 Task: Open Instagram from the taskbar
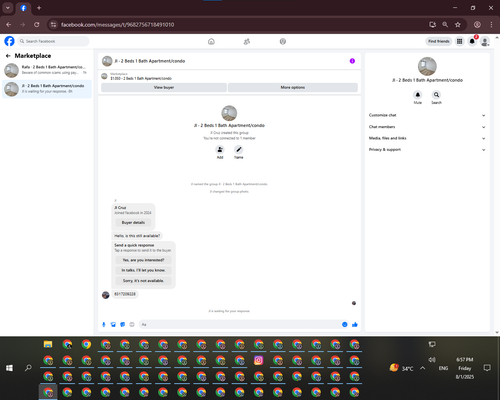click(x=259, y=360)
